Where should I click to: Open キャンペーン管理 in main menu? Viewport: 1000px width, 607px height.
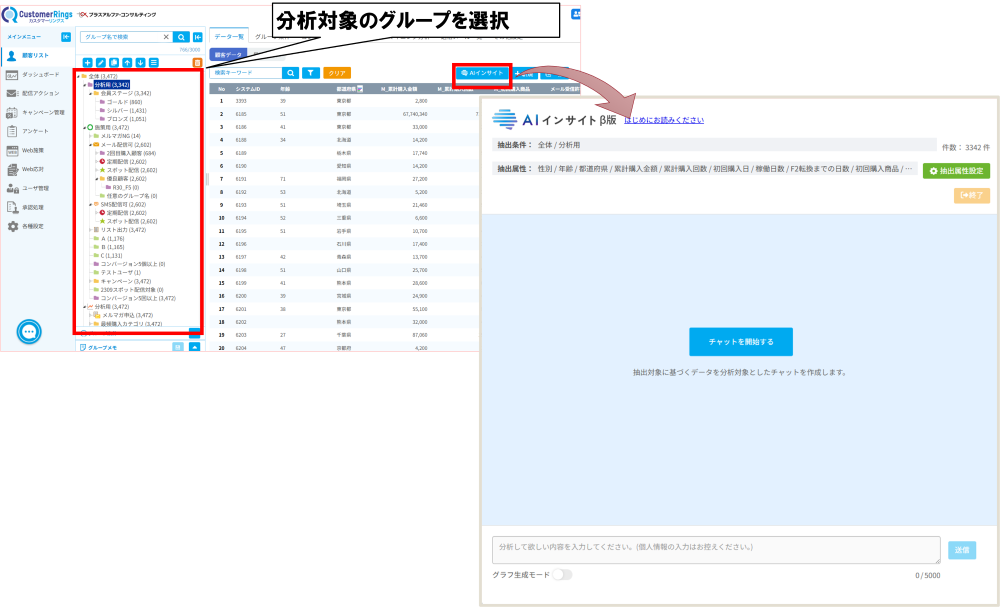(x=37, y=113)
